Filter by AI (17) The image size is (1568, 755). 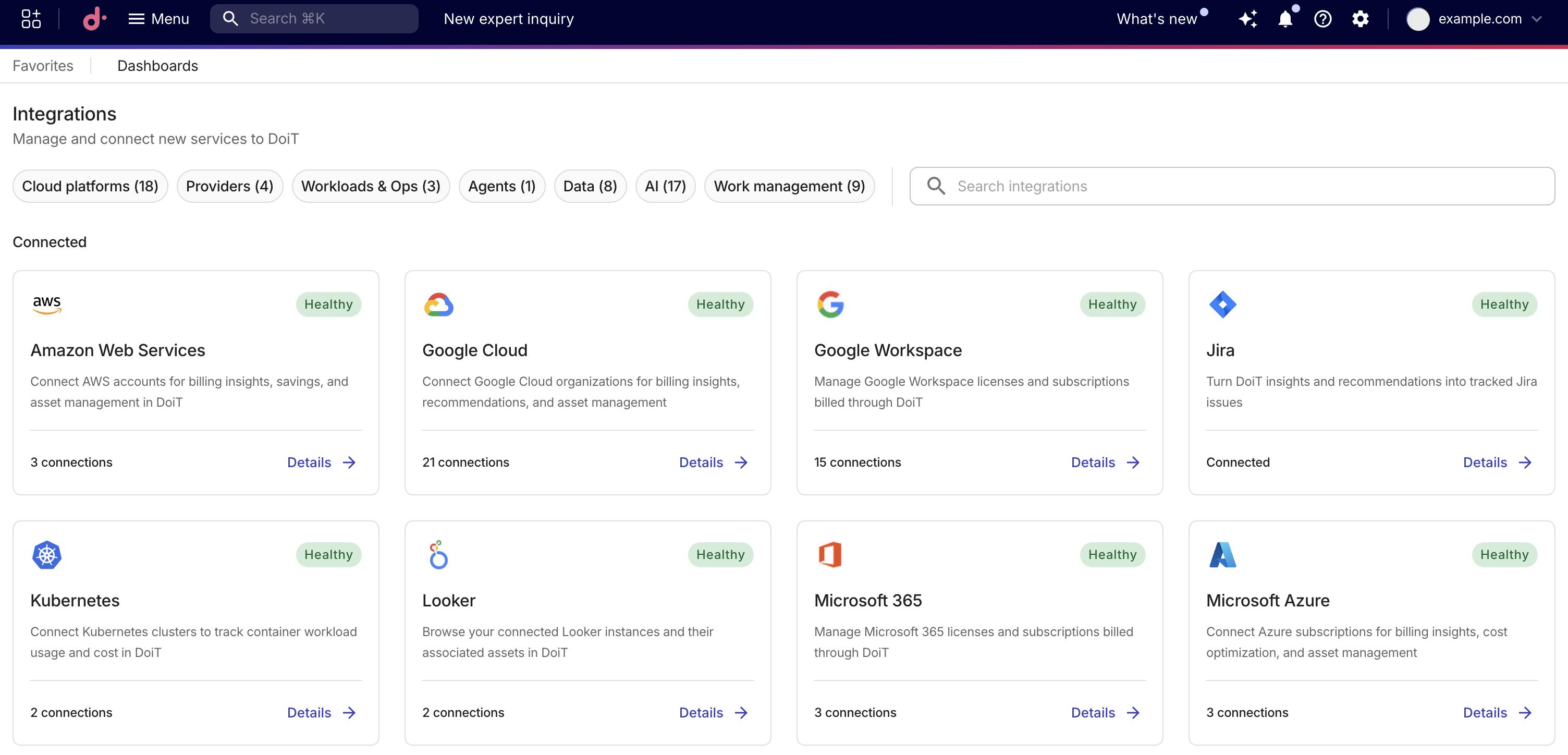(x=665, y=186)
